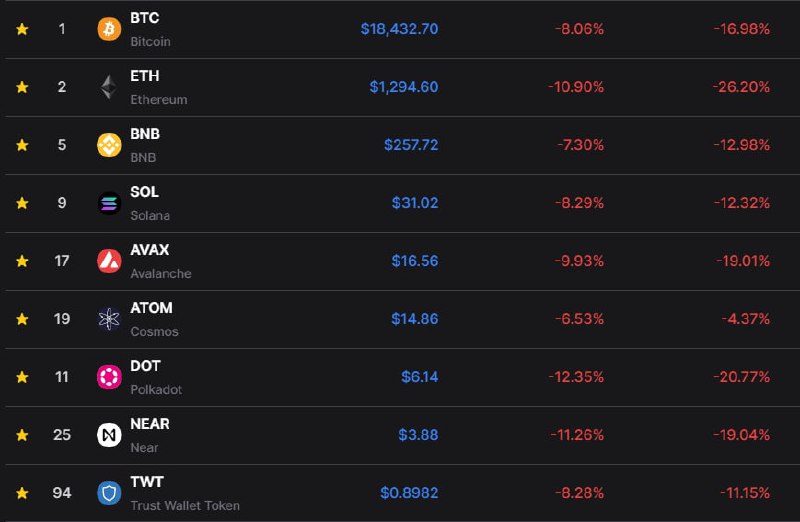Toggle the Ethereum watchlist star

pos(22,87)
